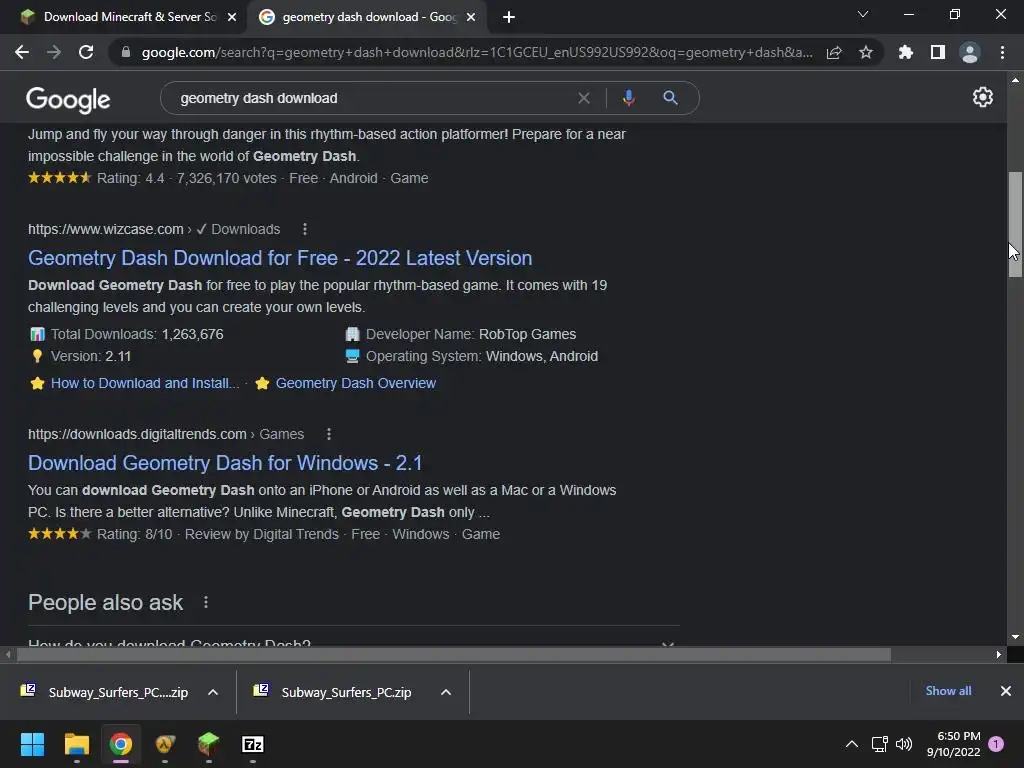
Task: Bookmark this tab with the star icon
Action: (866, 52)
